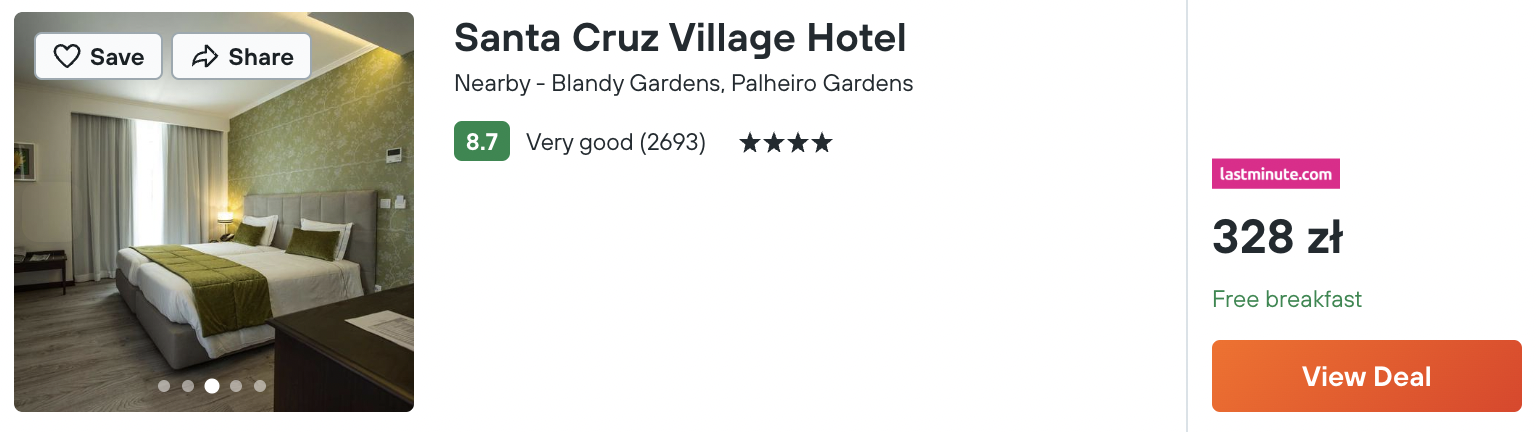Click the Palheiro Gardens nearby text
Screen dimensions: 1536x432
point(822,84)
